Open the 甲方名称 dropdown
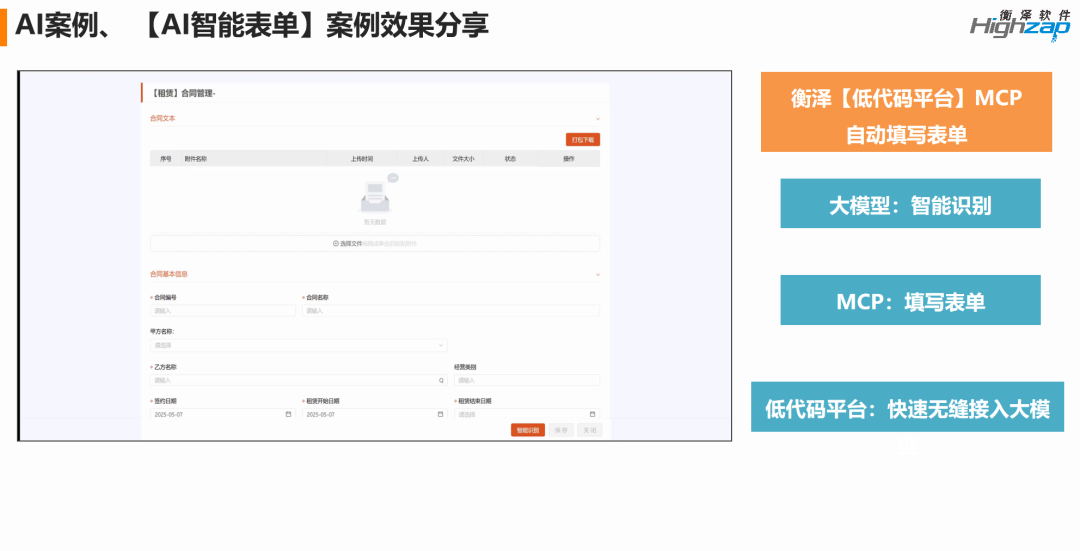This screenshot has height=551, width=1080. 298,345
